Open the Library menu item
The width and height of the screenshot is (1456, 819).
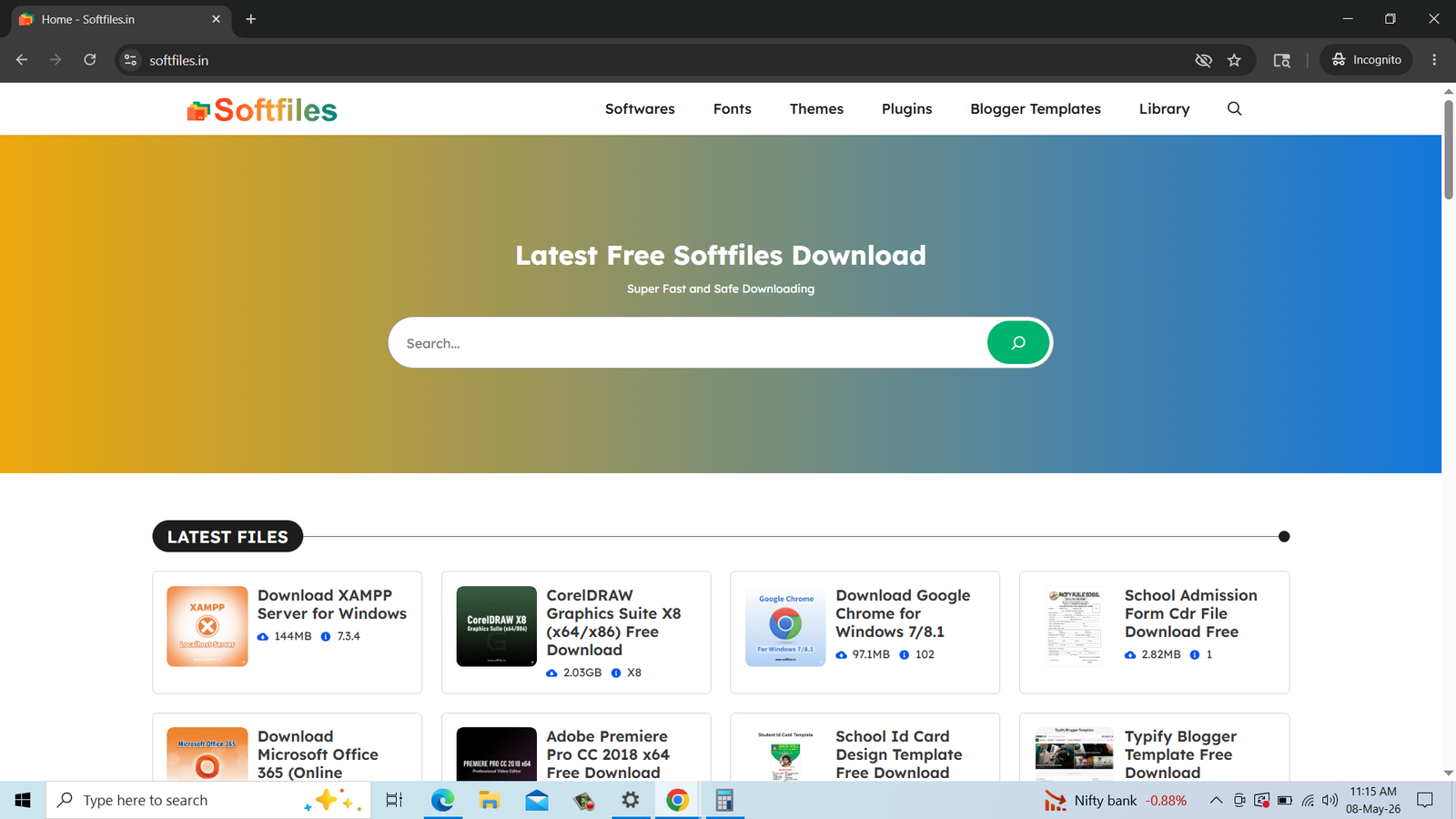(1164, 108)
